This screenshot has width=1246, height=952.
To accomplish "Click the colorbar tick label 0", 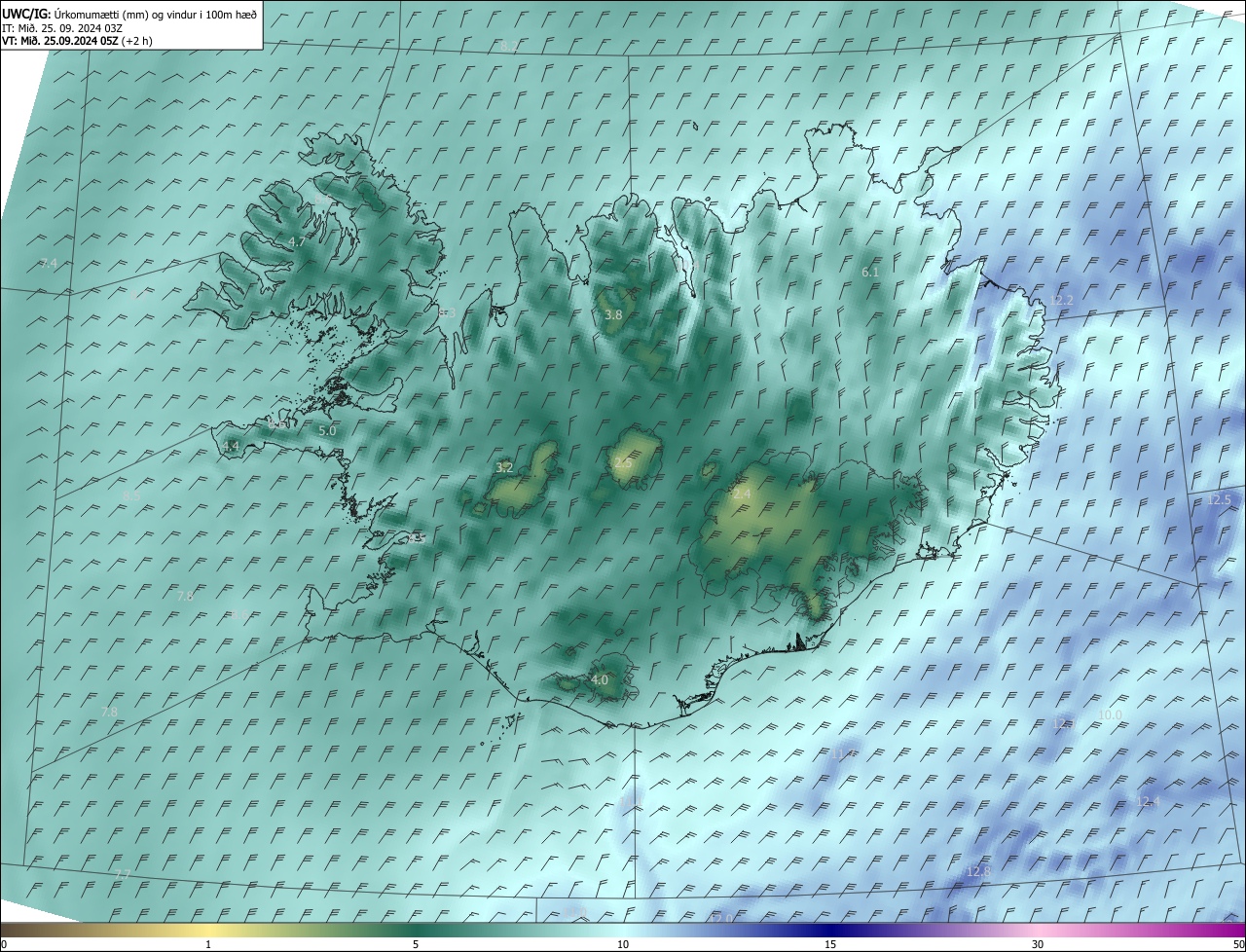I will (4, 944).
